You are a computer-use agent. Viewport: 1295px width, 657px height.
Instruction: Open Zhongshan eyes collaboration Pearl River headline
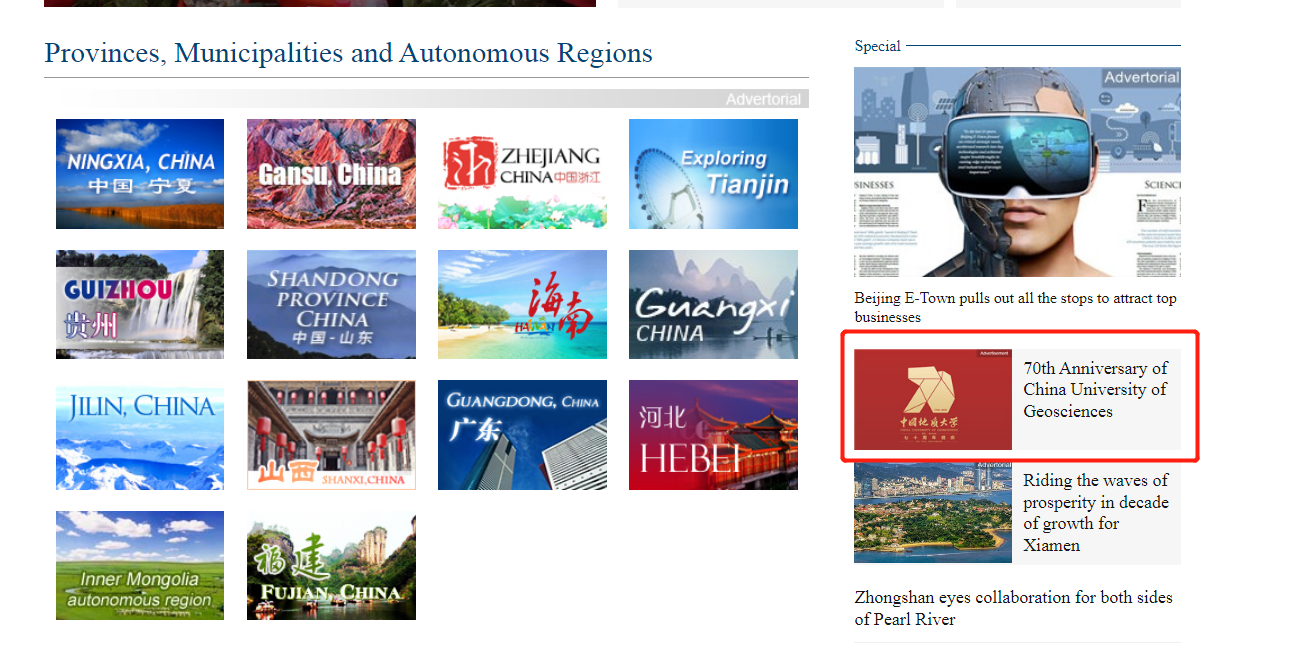(1013, 608)
